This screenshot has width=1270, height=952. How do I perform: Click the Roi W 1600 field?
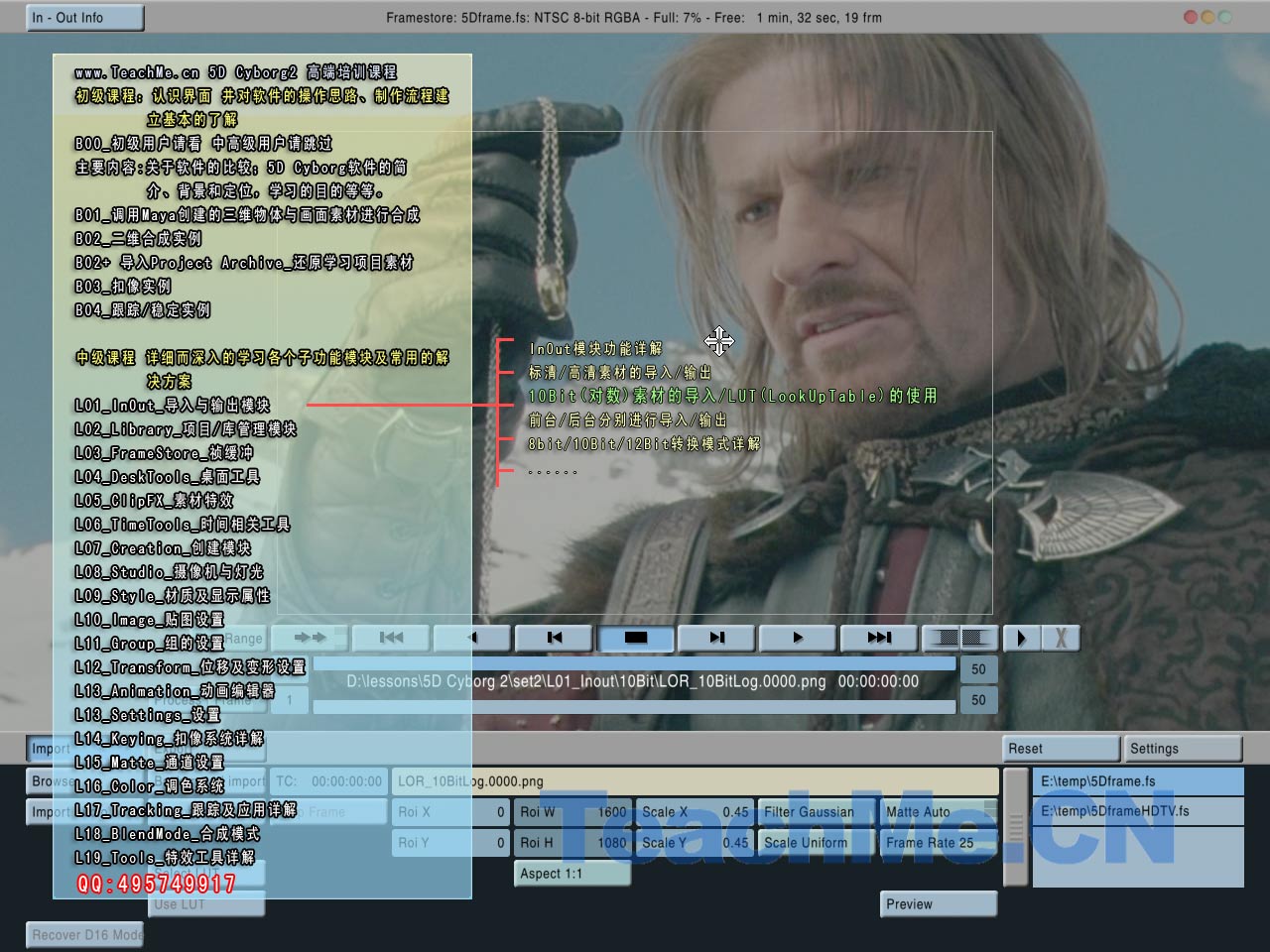tap(572, 812)
